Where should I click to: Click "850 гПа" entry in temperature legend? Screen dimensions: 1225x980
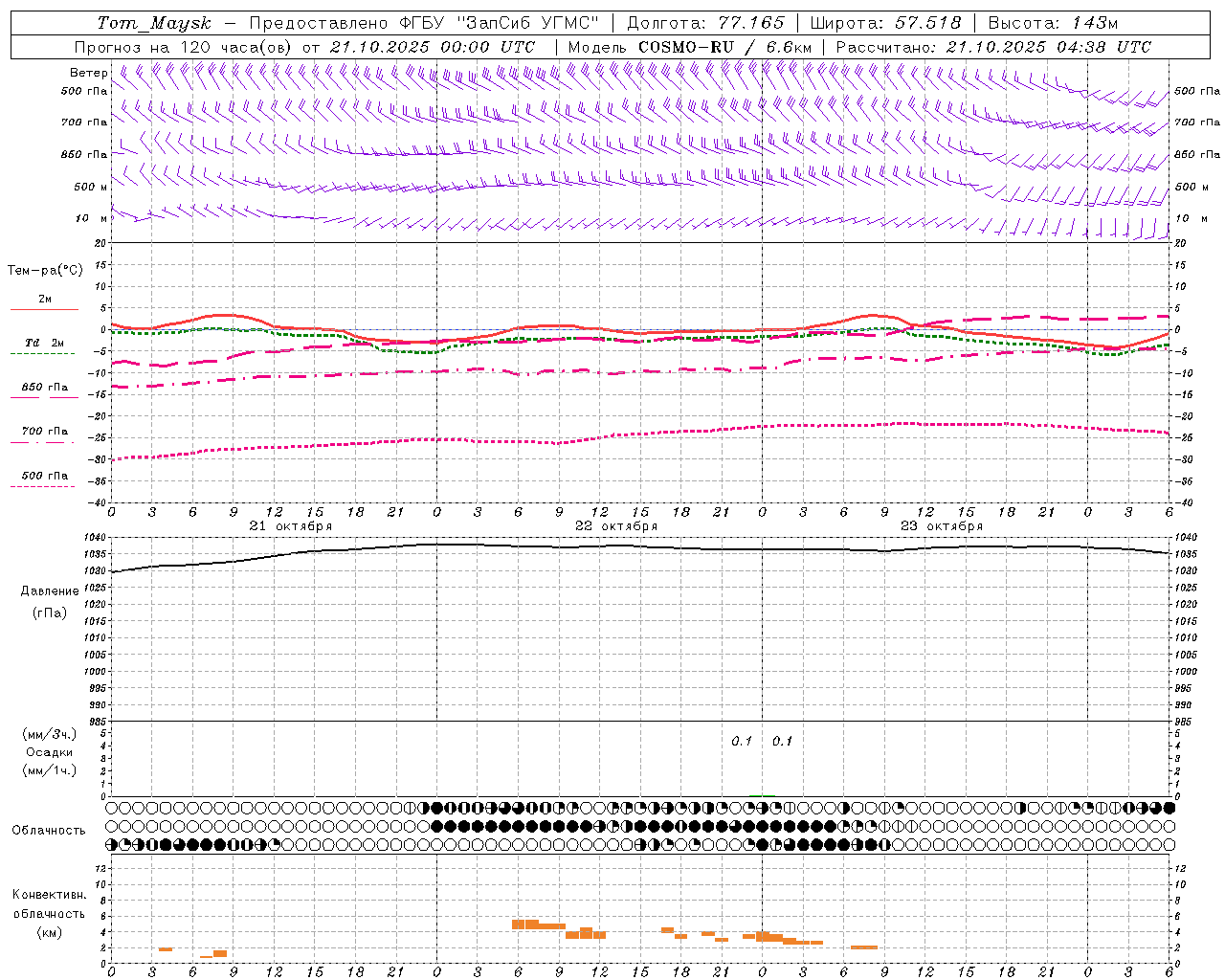(x=45, y=388)
